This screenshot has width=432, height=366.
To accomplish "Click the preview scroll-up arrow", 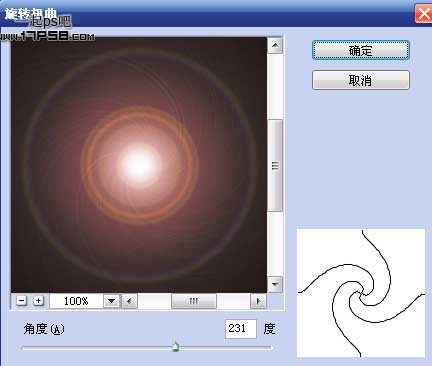I will click(x=275, y=45).
